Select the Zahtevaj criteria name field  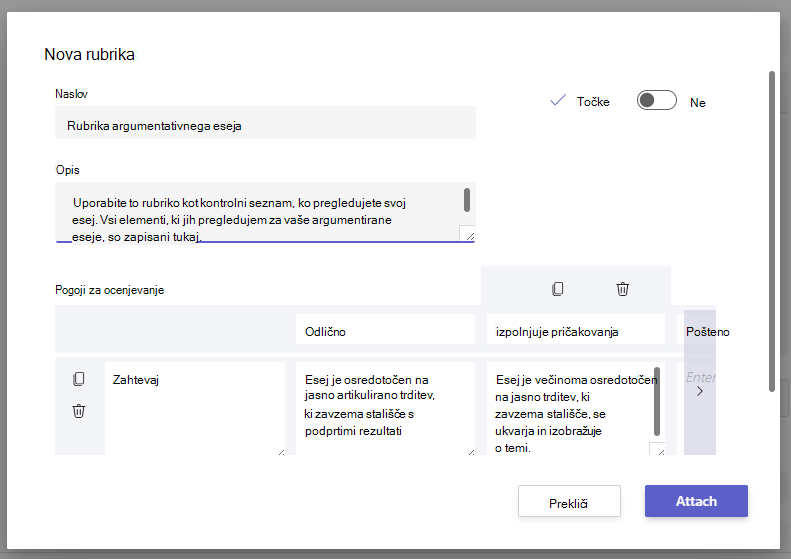195,408
